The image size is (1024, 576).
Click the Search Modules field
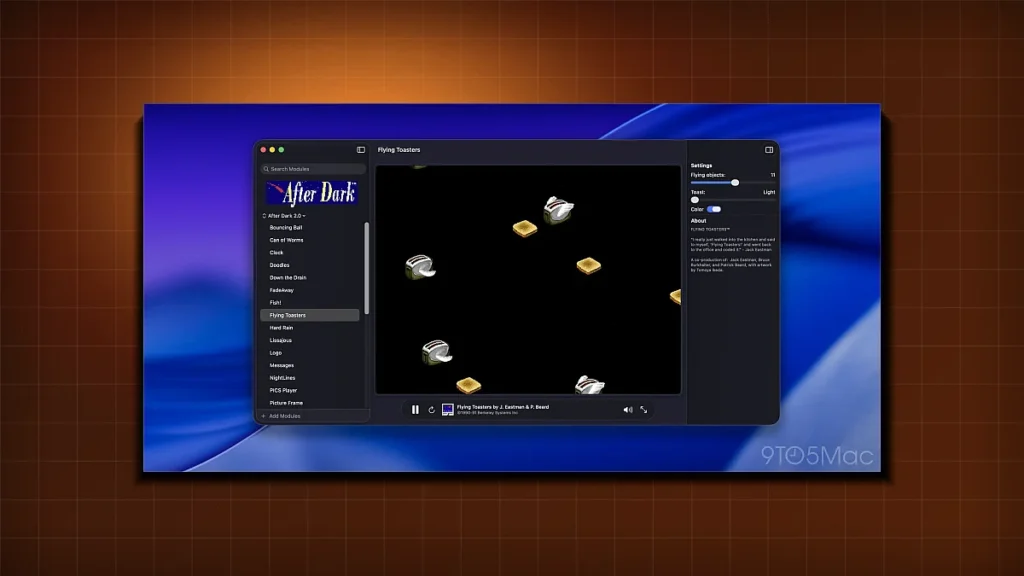coord(313,168)
